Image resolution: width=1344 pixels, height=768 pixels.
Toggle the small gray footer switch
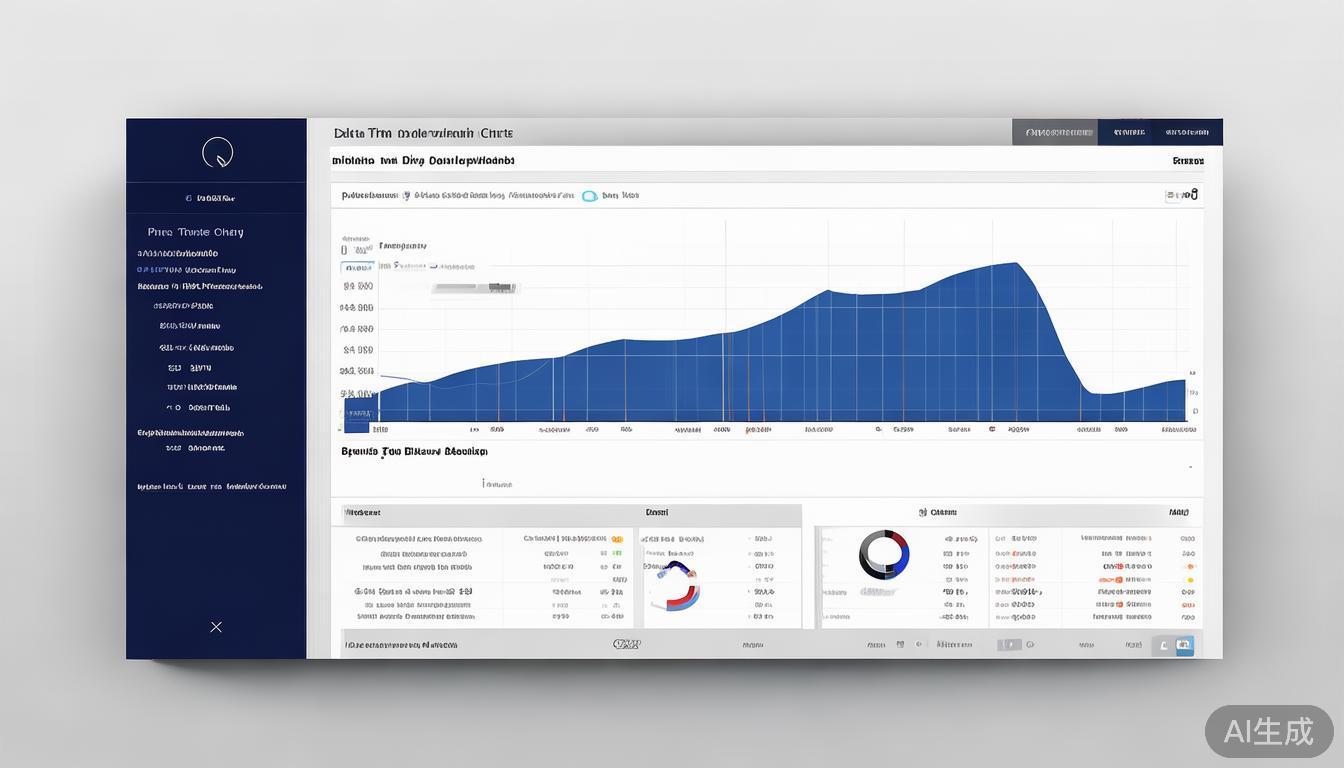point(1010,645)
